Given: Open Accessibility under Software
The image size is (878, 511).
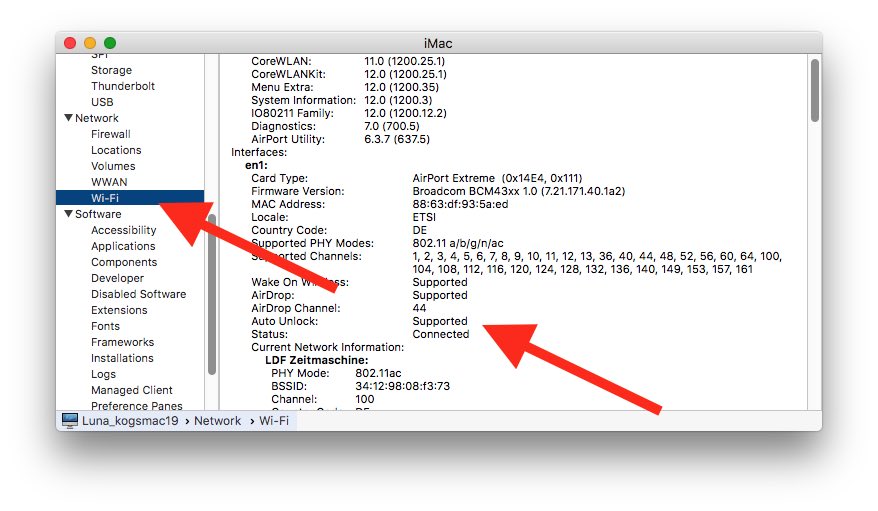Looking at the screenshot, I should (124, 230).
